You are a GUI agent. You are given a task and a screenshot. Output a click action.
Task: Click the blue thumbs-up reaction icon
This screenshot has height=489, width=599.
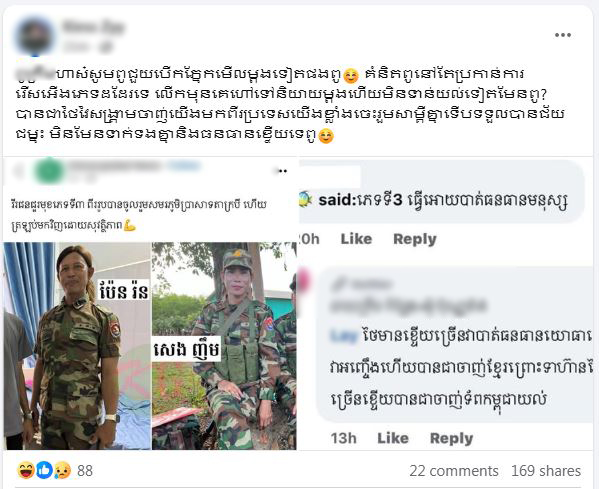(44, 470)
